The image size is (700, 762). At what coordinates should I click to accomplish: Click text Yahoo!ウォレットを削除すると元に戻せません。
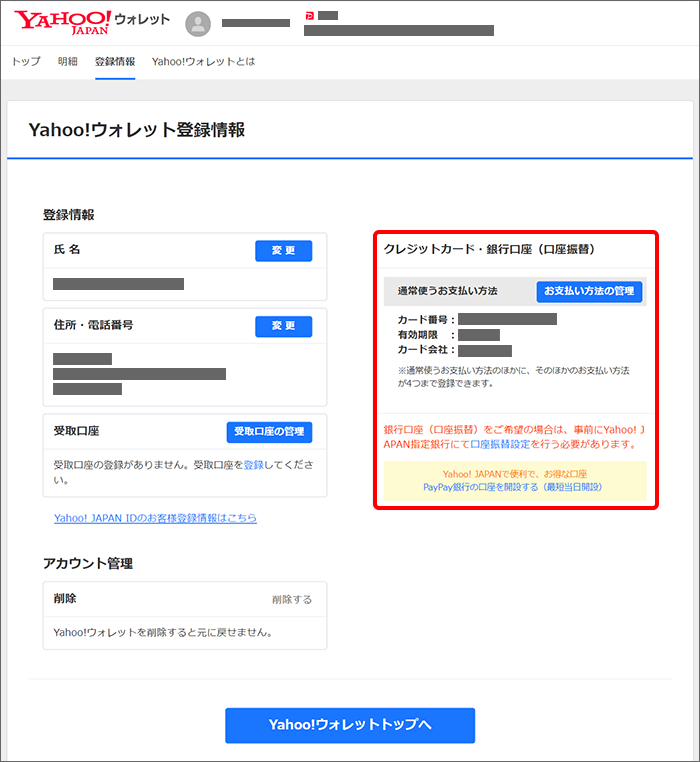coord(163,633)
